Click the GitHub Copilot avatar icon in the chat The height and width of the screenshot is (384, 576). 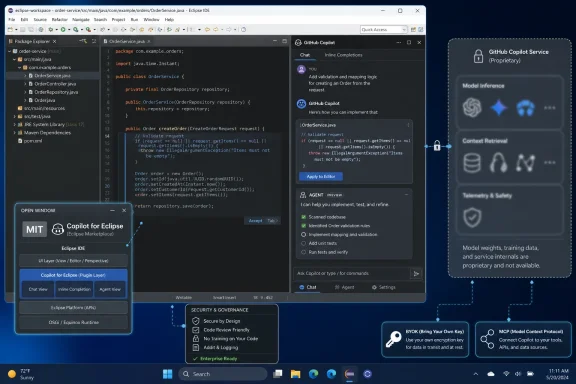tap(301, 104)
